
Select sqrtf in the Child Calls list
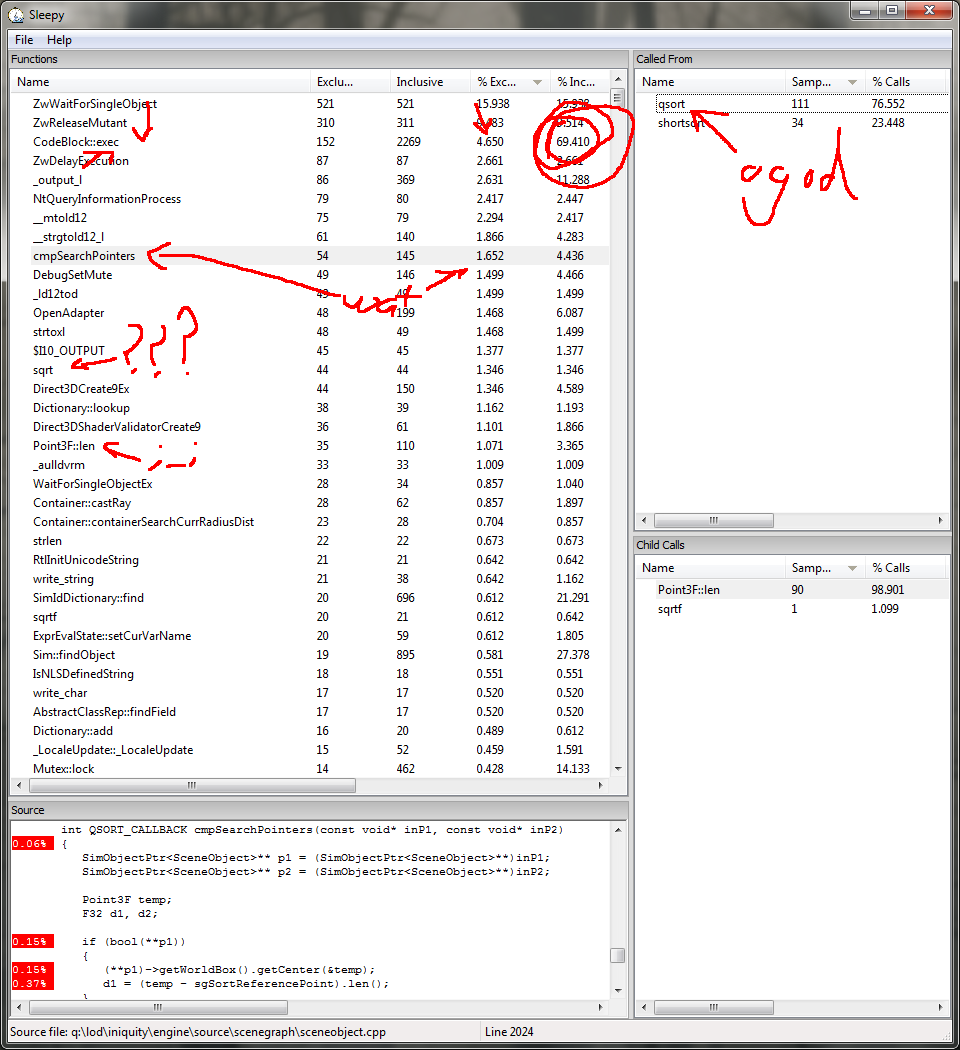pos(672,609)
